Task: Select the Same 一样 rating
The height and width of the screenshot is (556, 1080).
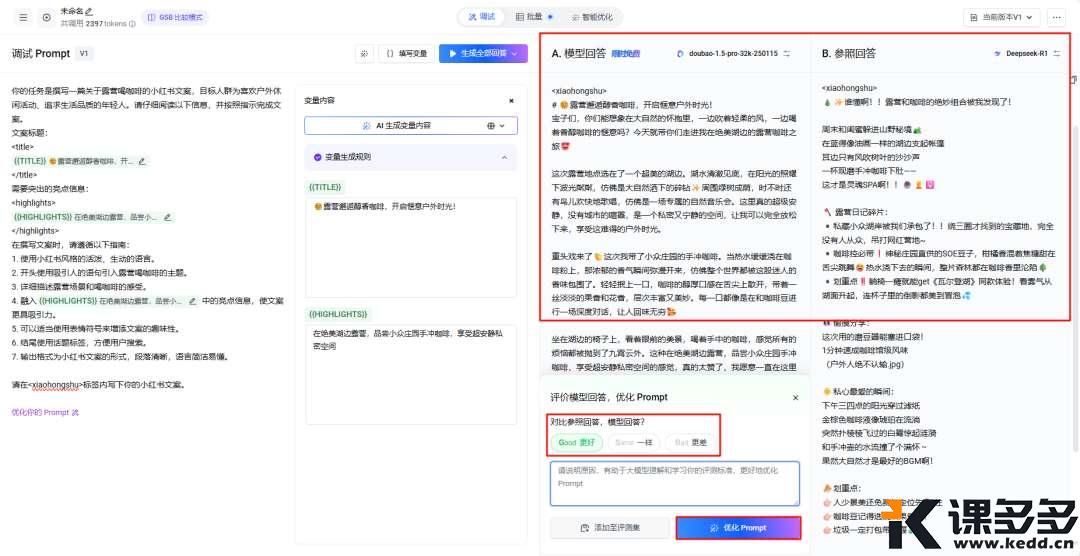Action: [x=634, y=442]
